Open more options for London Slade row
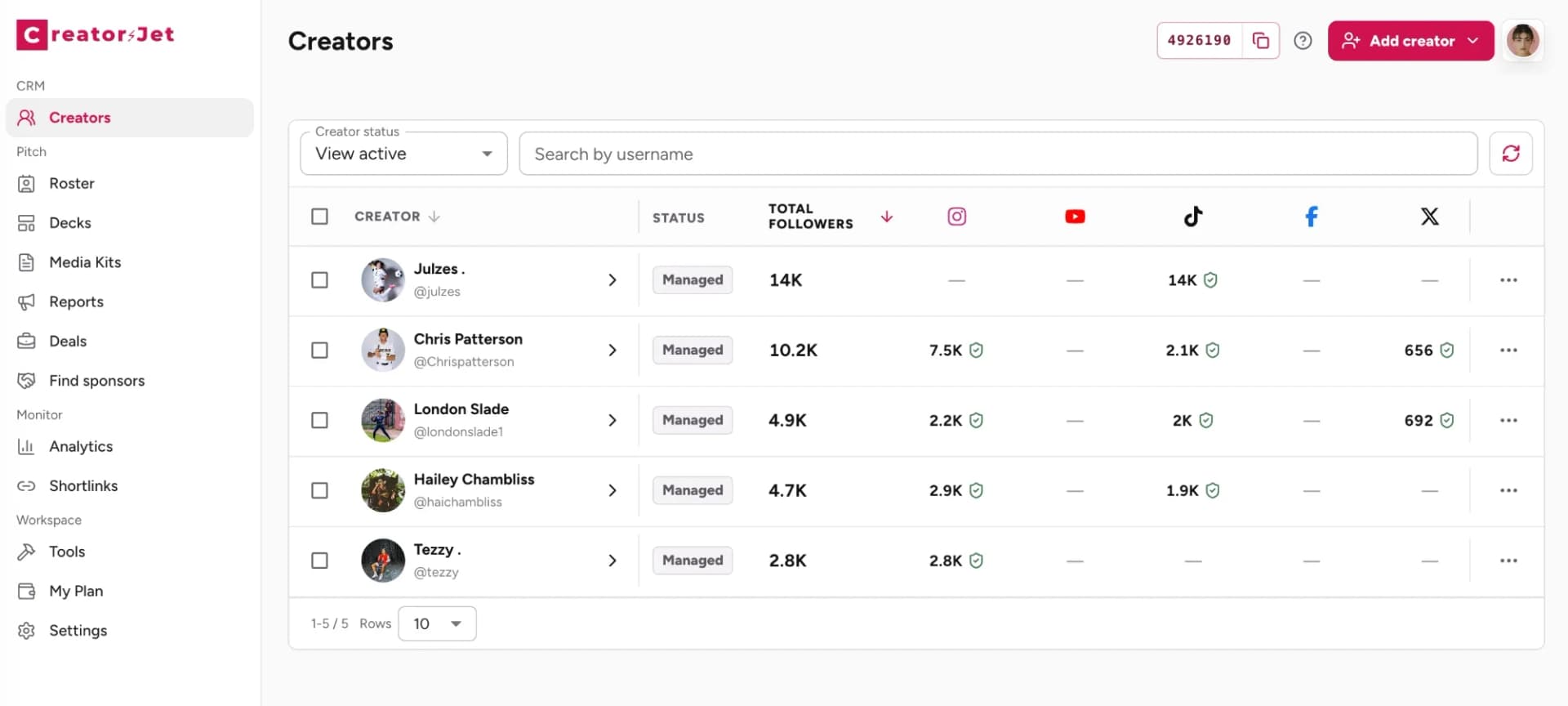This screenshot has height=706, width=1568. click(x=1508, y=421)
